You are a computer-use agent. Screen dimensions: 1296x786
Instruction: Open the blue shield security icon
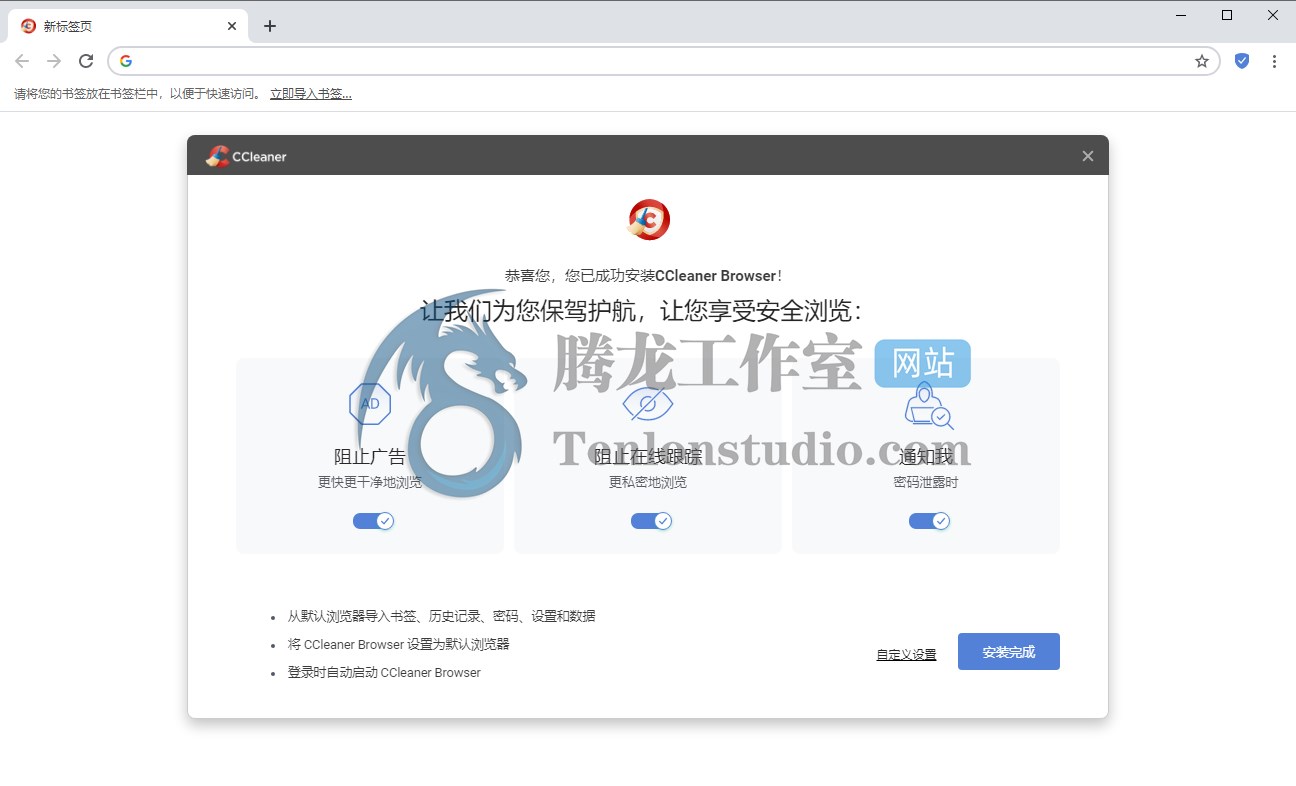[1242, 61]
